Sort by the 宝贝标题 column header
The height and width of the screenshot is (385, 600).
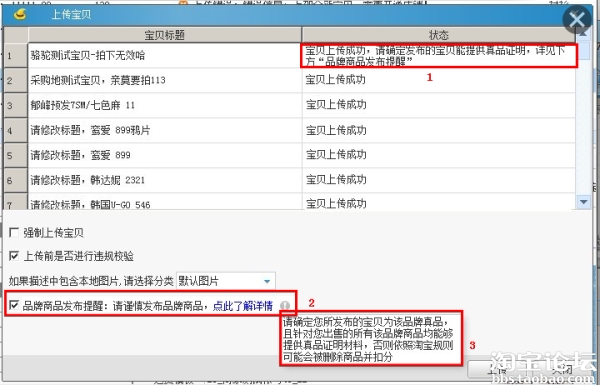pyautogui.click(x=165, y=35)
